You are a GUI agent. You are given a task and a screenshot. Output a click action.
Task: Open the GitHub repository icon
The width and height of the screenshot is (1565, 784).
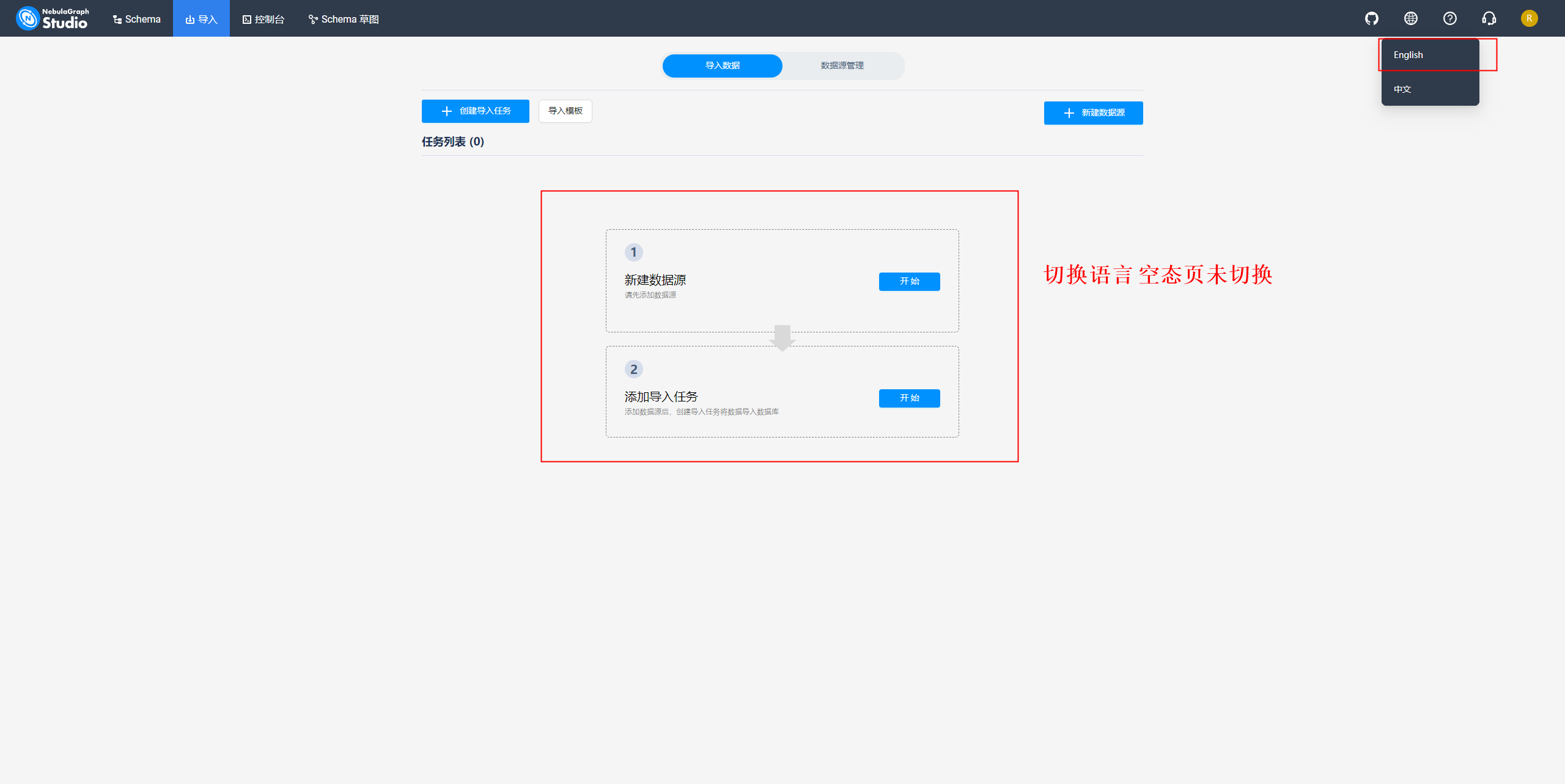(x=1371, y=18)
